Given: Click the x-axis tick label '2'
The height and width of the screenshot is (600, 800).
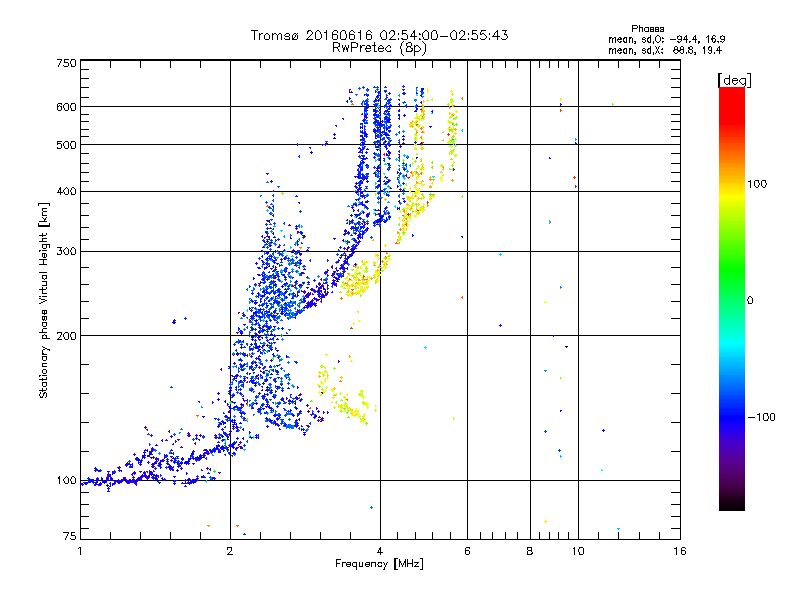Looking at the screenshot, I should tap(230, 551).
